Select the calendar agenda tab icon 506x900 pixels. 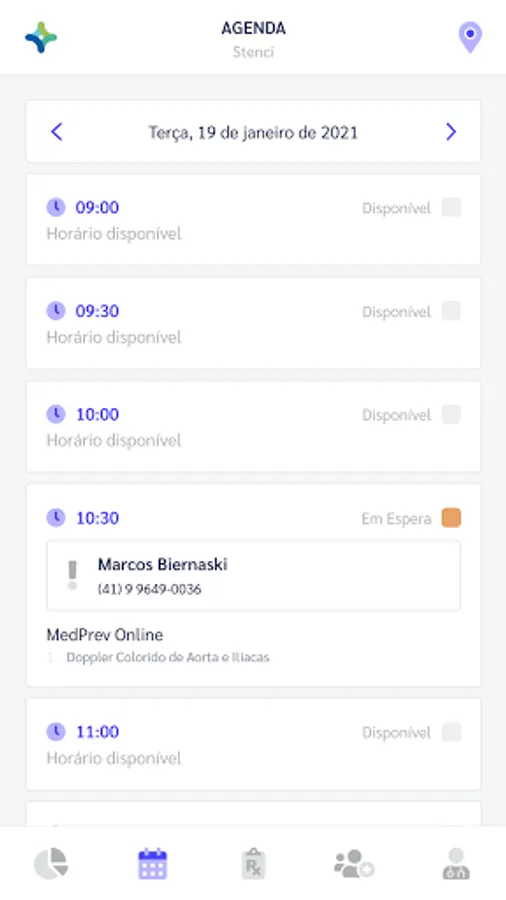(153, 863)
